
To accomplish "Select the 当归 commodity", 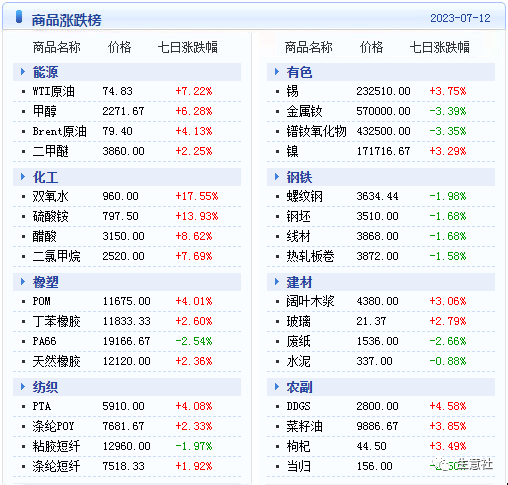I will 298,466.
